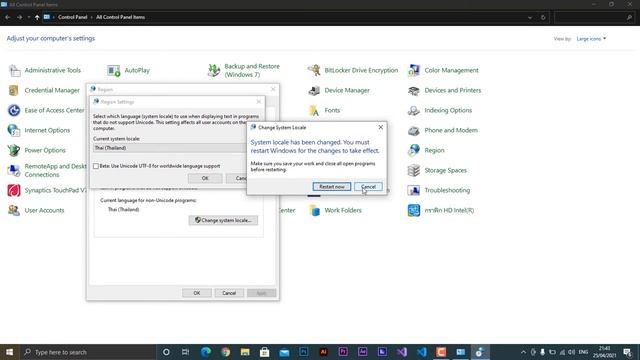640x360 pixels.
Task: Expand recent locations dropdown beside Forward arrow
Action: click(29, 17)
